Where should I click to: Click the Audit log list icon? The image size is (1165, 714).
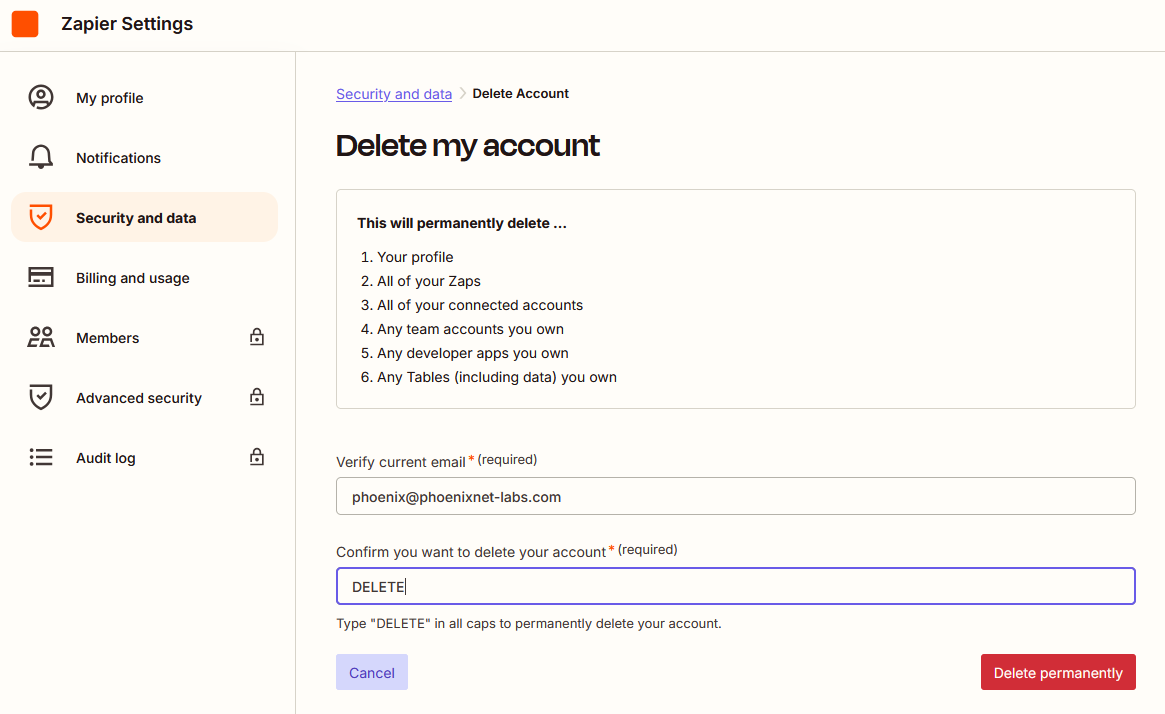40,458
